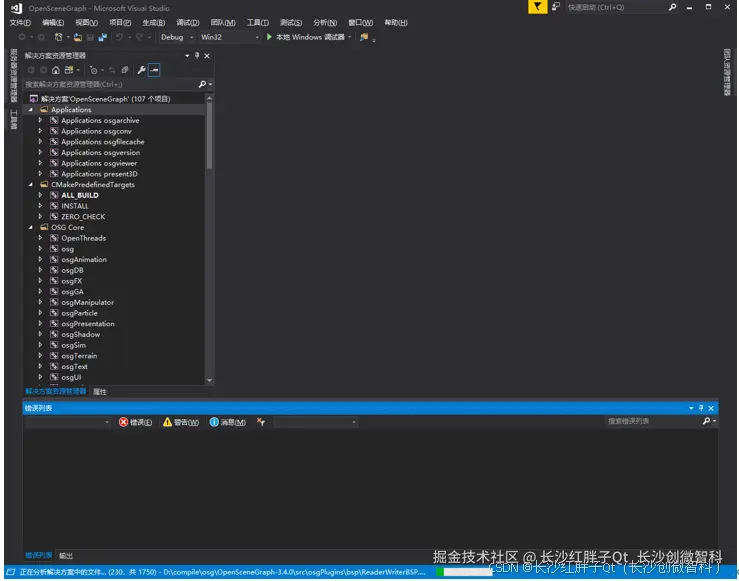The image size is (739, 581).
Task: Click the Pending Changes Filter clock icon
Action: coord(93,70)
